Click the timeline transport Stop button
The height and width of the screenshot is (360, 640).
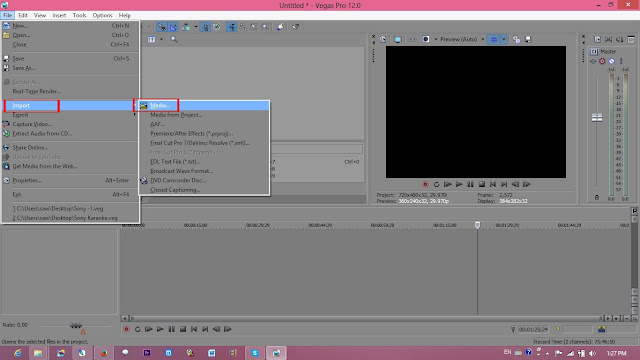click(183, 329)
